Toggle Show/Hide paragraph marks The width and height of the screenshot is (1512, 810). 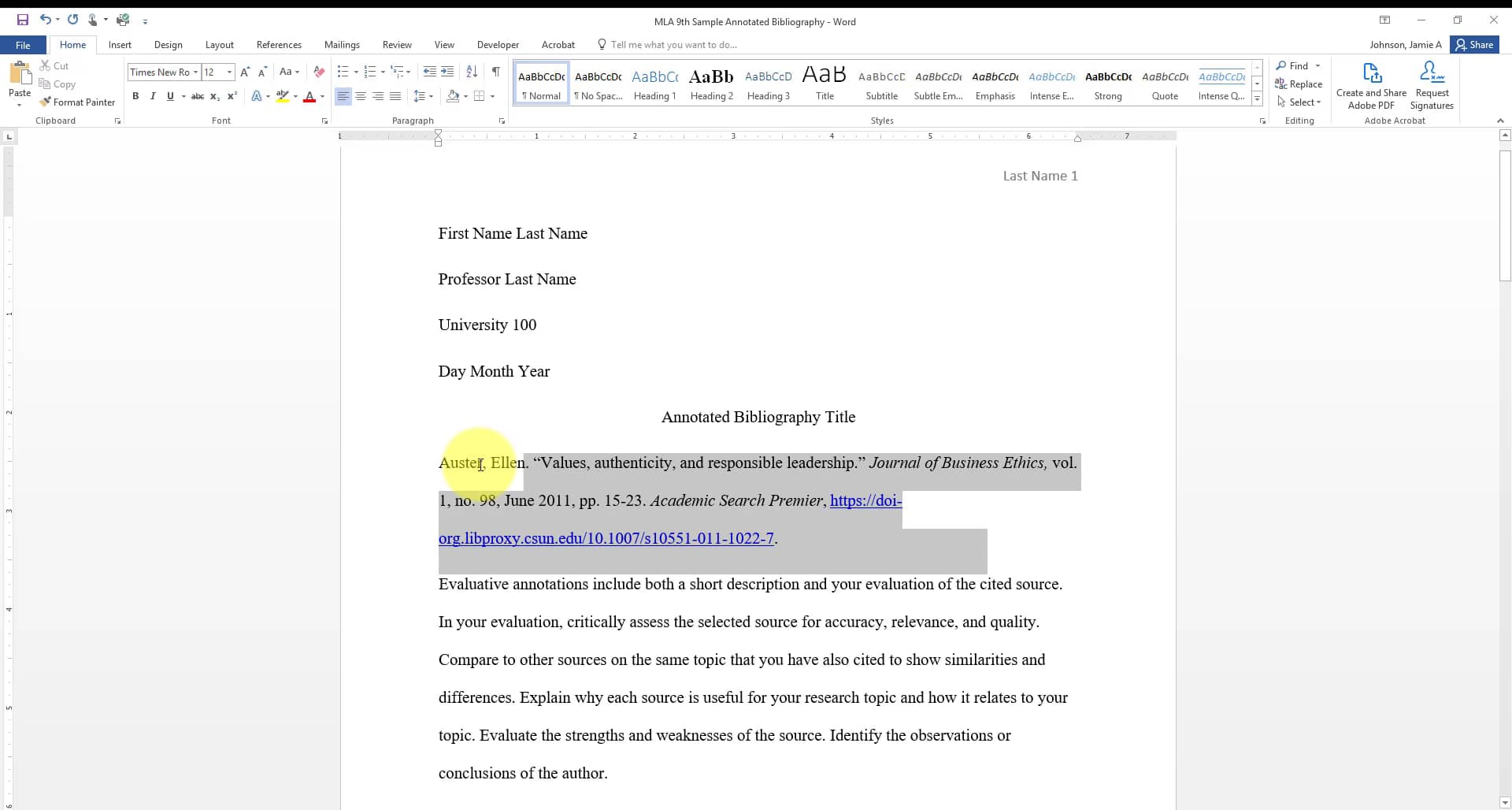495,72
